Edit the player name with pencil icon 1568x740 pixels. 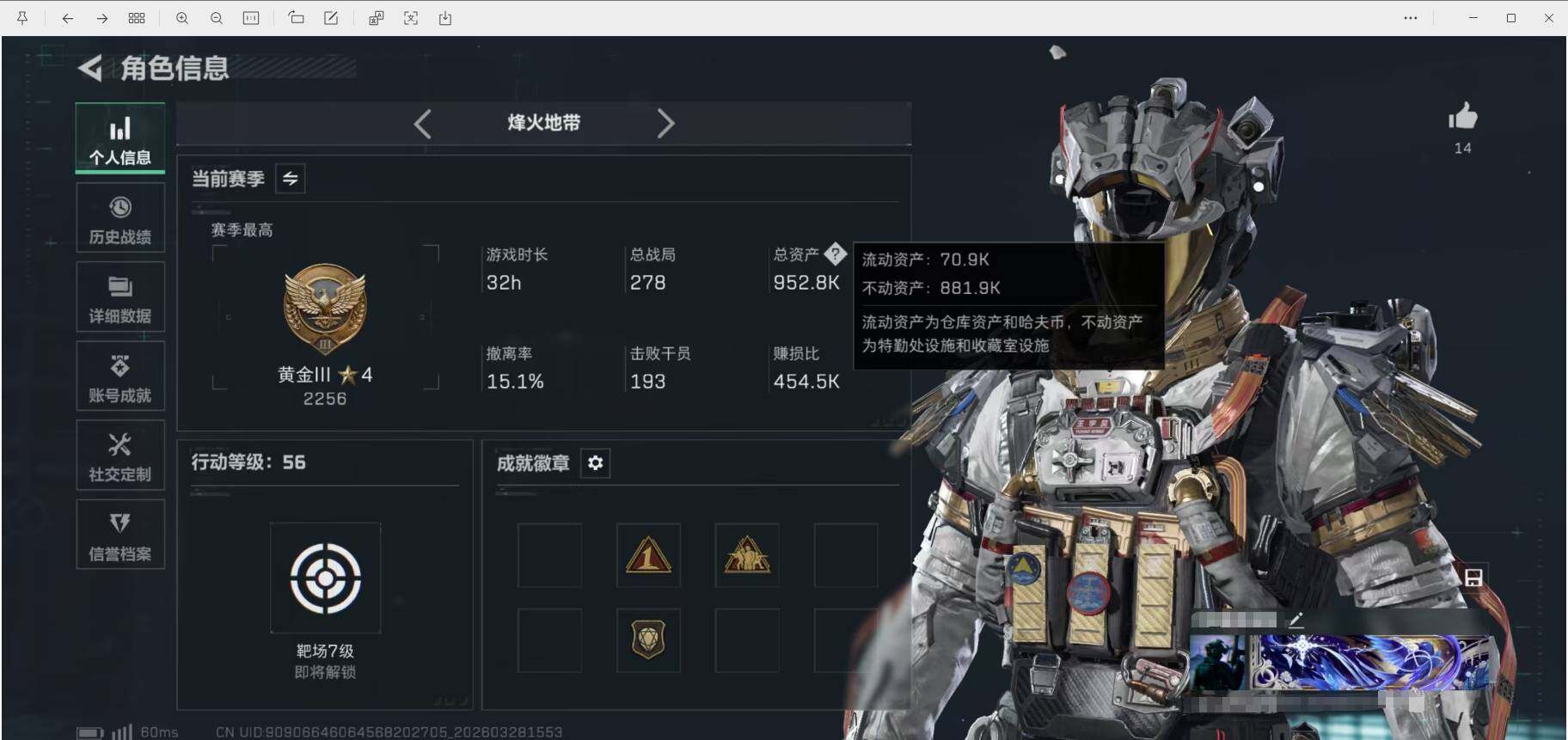[1296, 619]
